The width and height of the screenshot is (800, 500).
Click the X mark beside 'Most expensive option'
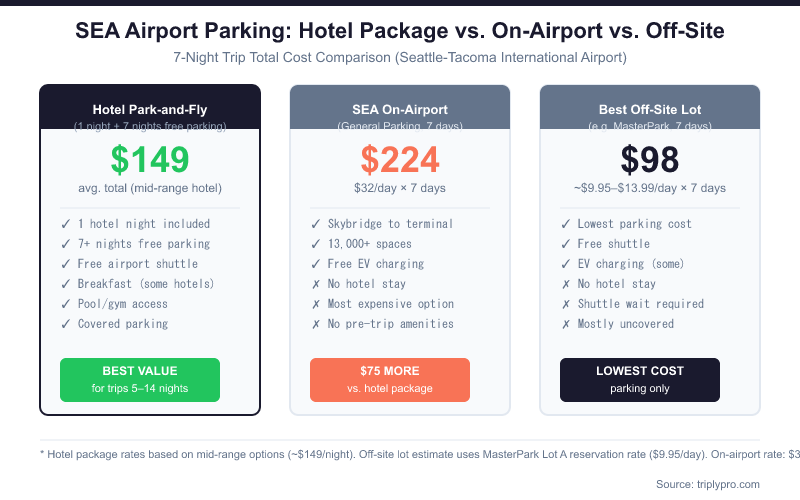pyautogui.click(x=316, y=304)
